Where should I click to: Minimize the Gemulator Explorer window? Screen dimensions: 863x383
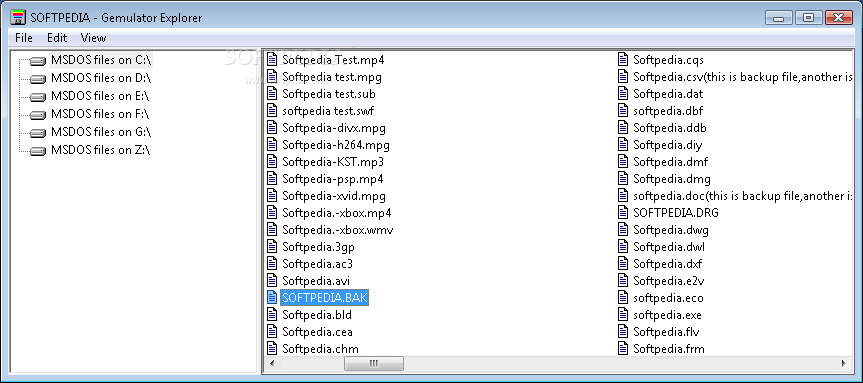tap(778, 18)
